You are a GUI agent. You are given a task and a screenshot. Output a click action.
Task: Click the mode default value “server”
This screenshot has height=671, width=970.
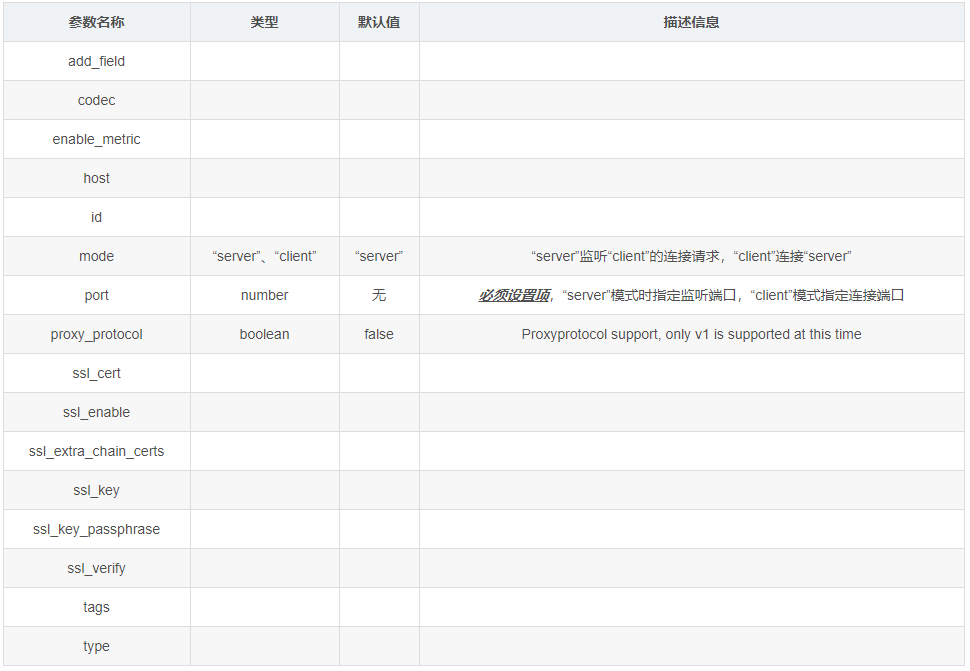(x=379, y=256)
